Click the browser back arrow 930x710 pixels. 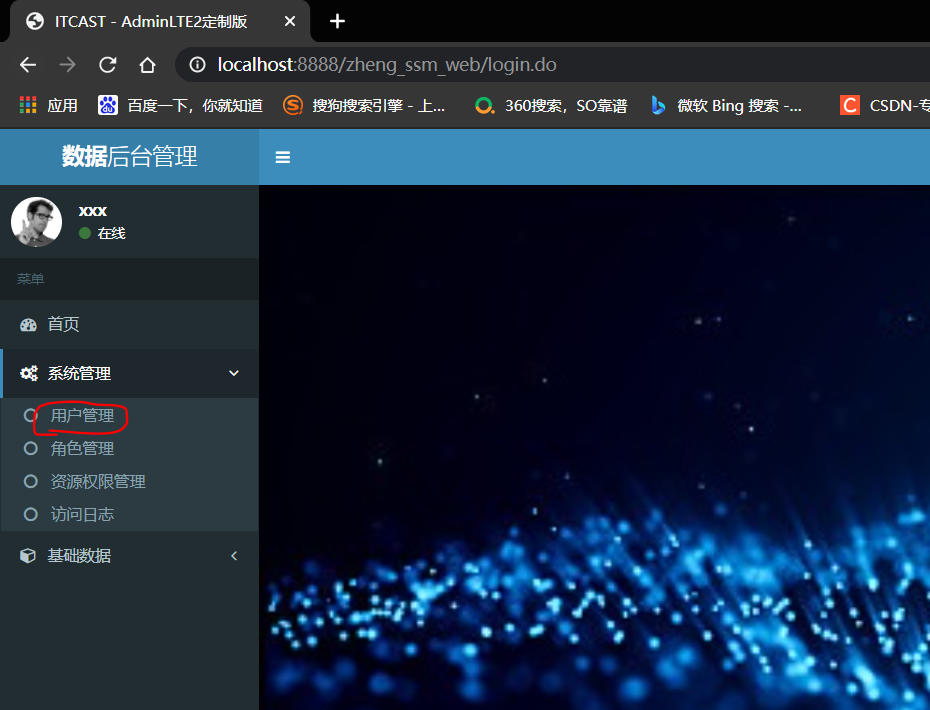coord(28,65)
